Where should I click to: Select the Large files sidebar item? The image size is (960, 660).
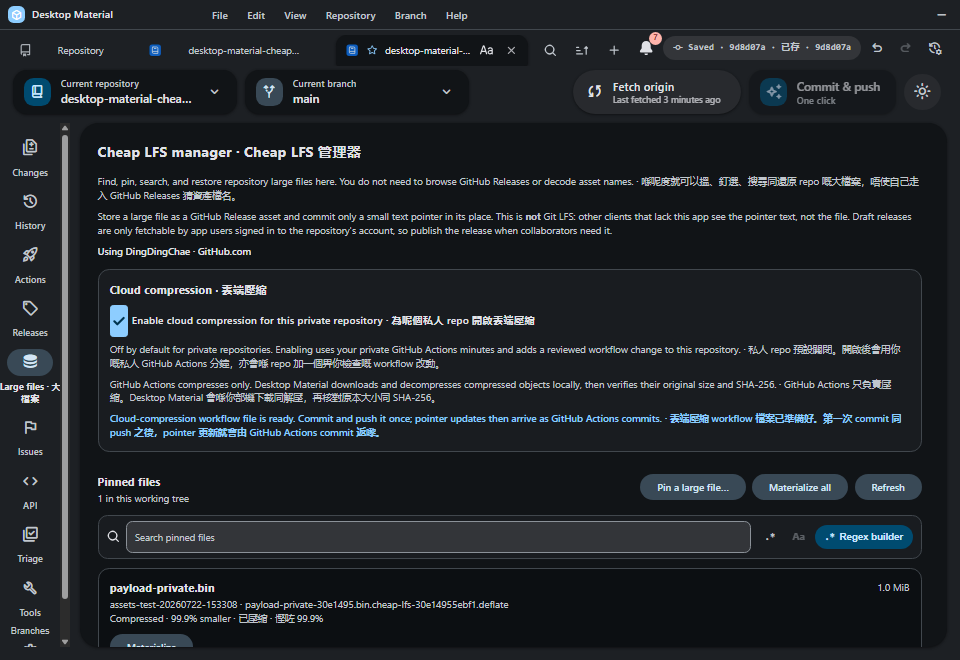click(x=30, y=375)
